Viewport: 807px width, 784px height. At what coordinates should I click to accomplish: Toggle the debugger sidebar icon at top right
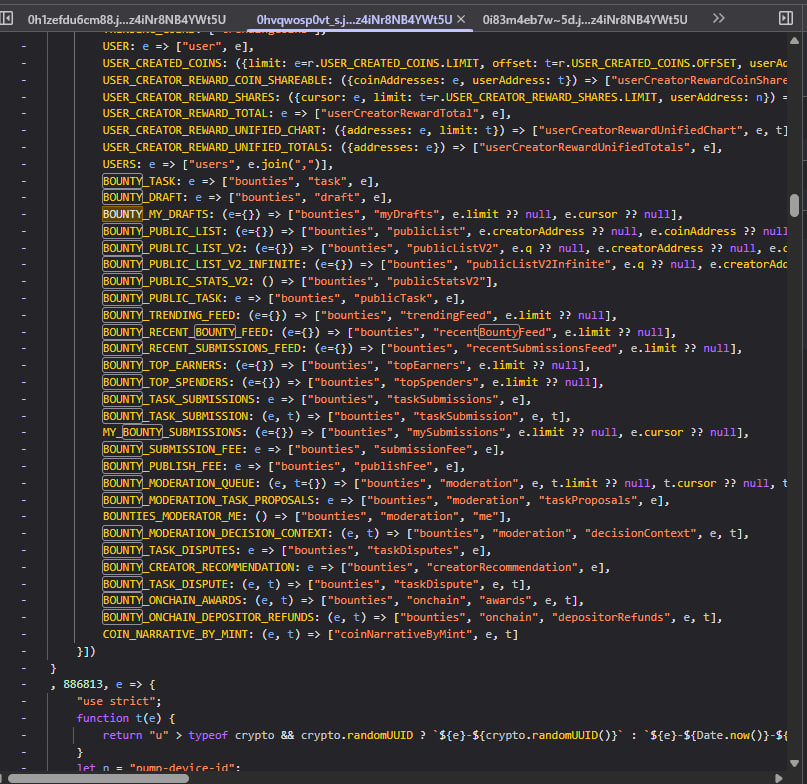coord(785,19)
